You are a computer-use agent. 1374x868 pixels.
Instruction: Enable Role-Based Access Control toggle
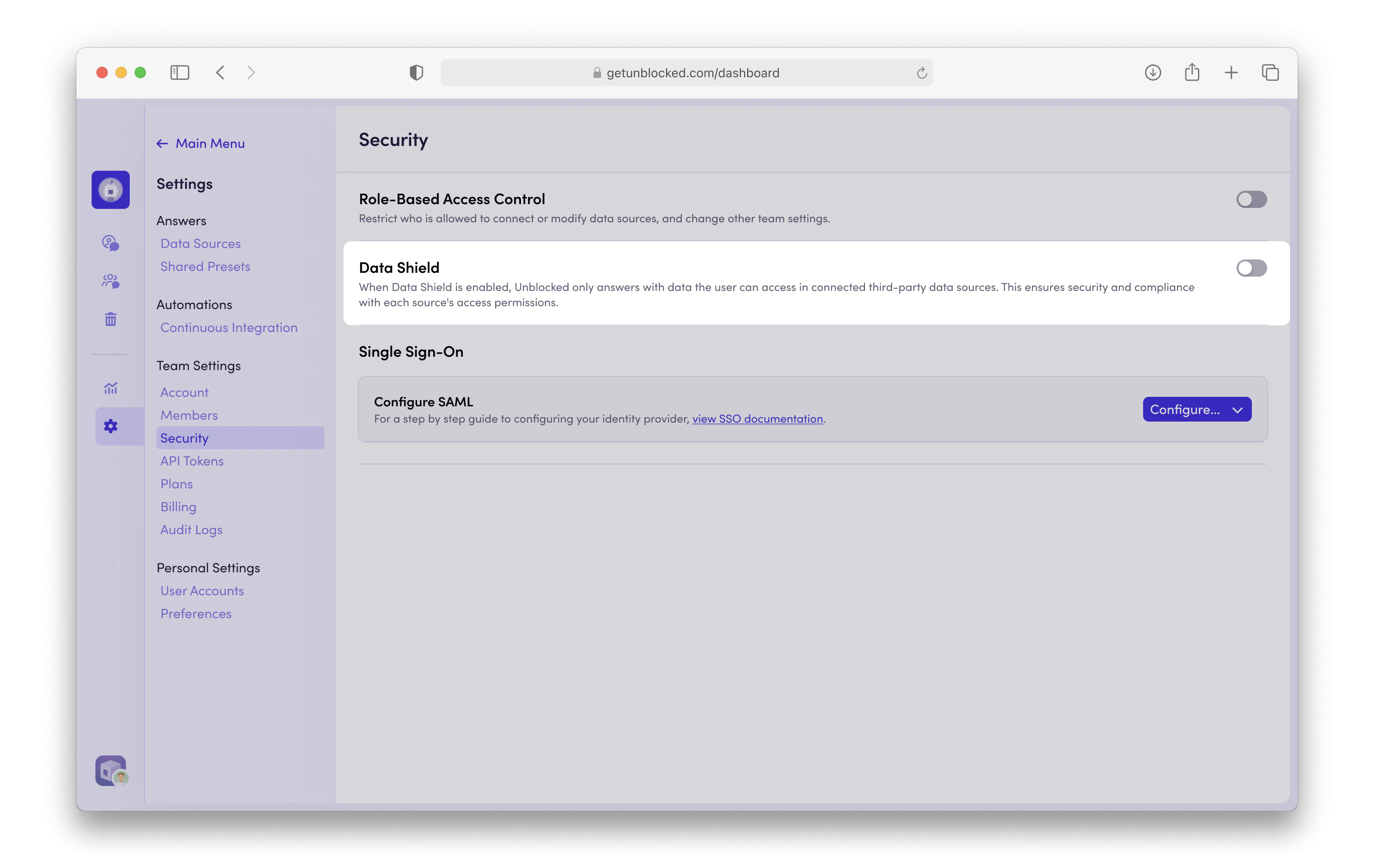coord(1251,200)
